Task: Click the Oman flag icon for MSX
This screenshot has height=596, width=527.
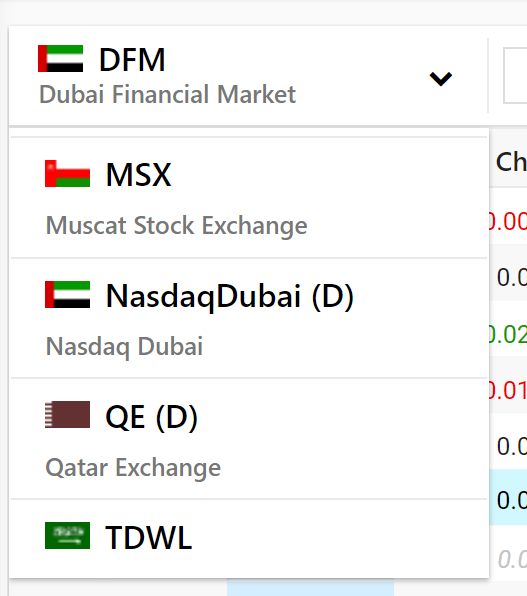Action: click(x=67, y=174)
